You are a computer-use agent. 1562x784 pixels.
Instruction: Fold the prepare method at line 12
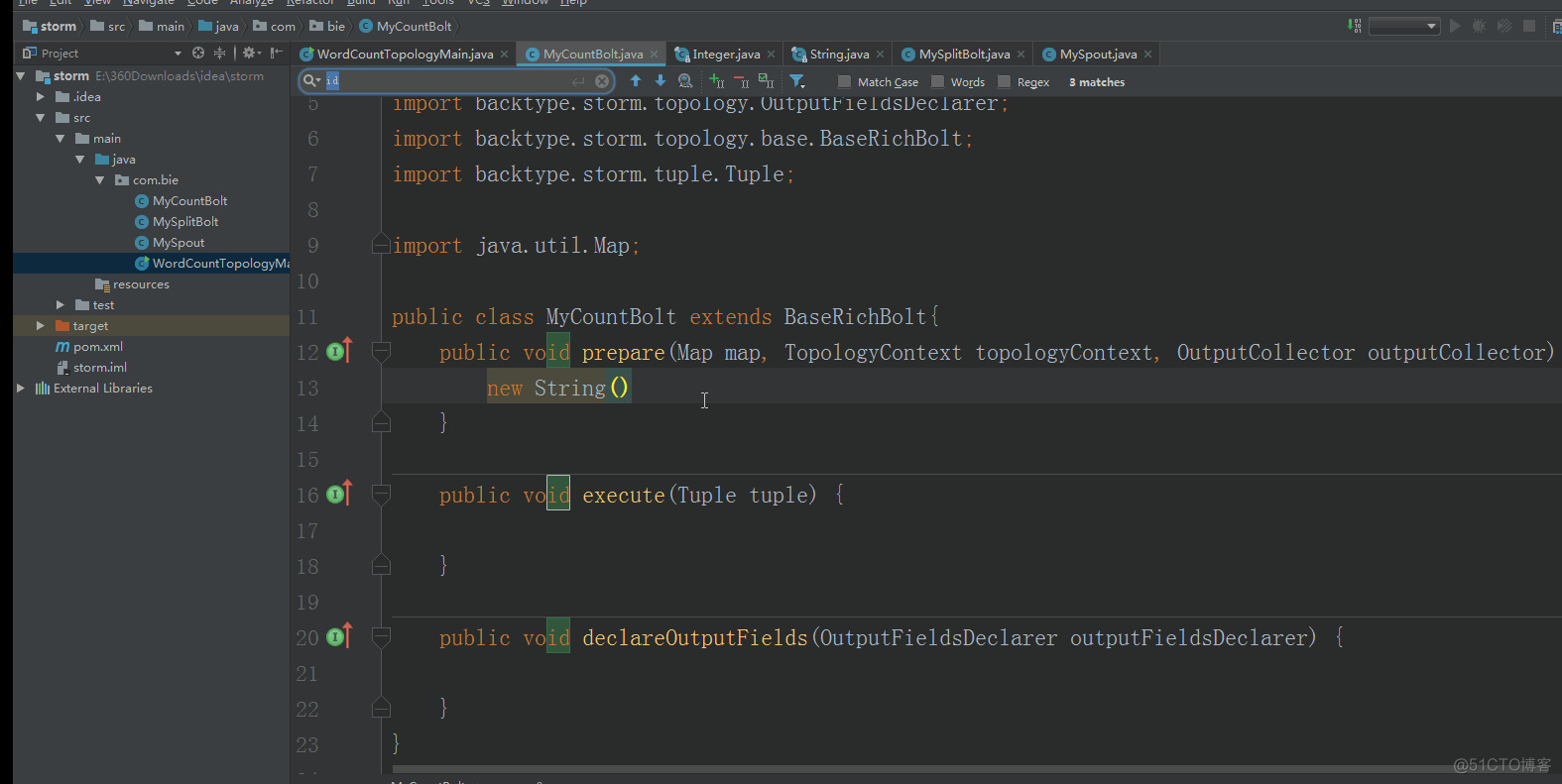(x=381, y=351)
